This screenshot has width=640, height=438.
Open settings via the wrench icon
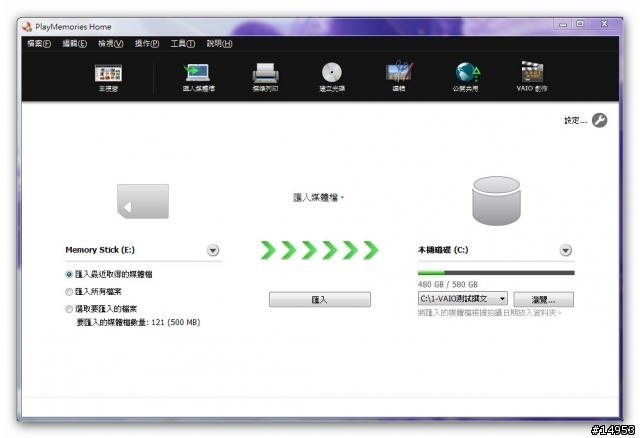coord(599,120)
